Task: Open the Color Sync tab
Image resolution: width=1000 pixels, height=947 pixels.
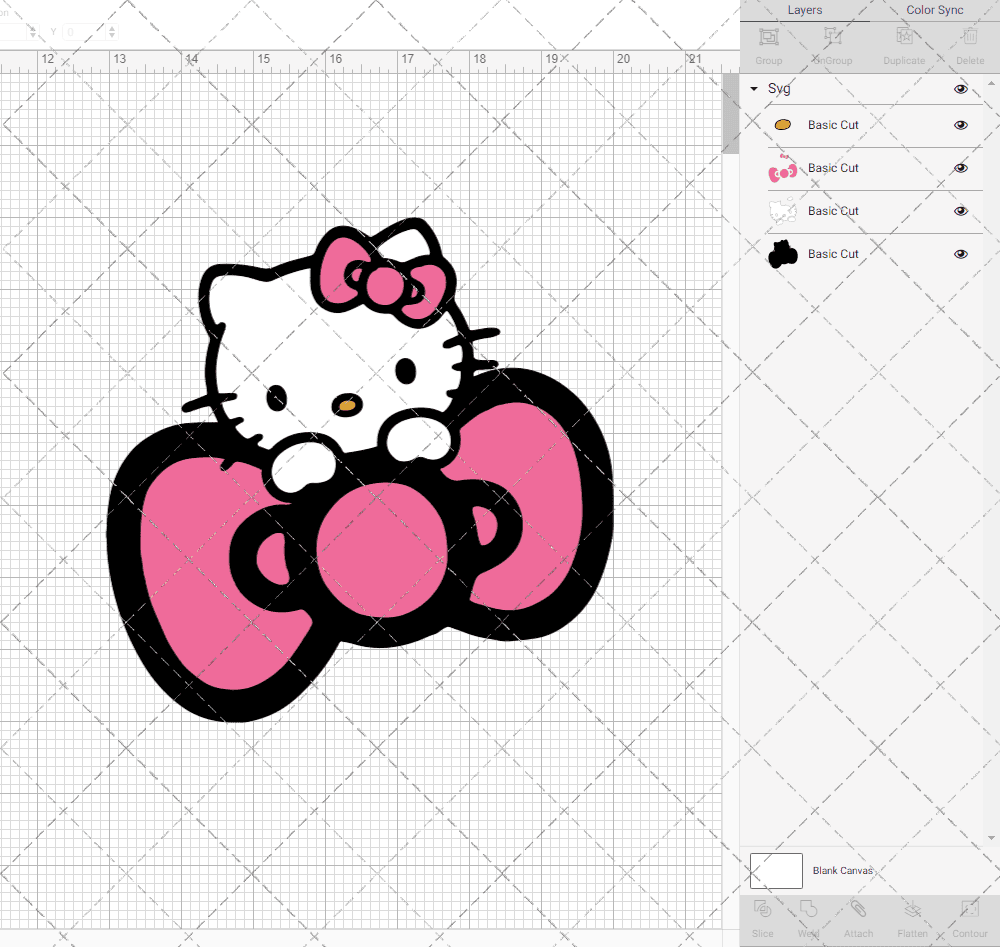Action: (x=934, y=10)
